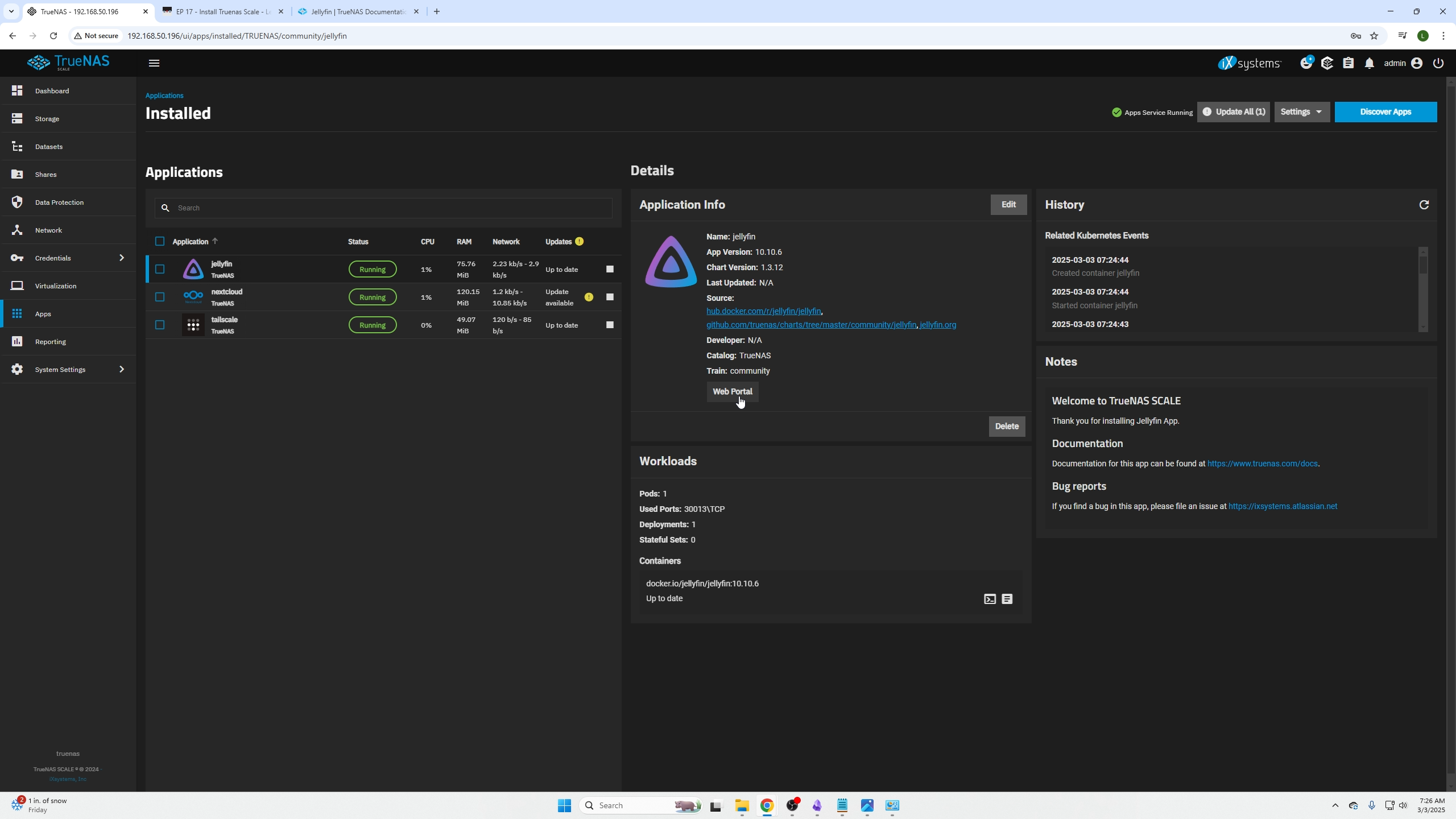Viewport: 1456px width, 819px height.
Task: Open ixsystems.atlassian.net bug link
Action: pyautogui.click(x=1283, y=507)
